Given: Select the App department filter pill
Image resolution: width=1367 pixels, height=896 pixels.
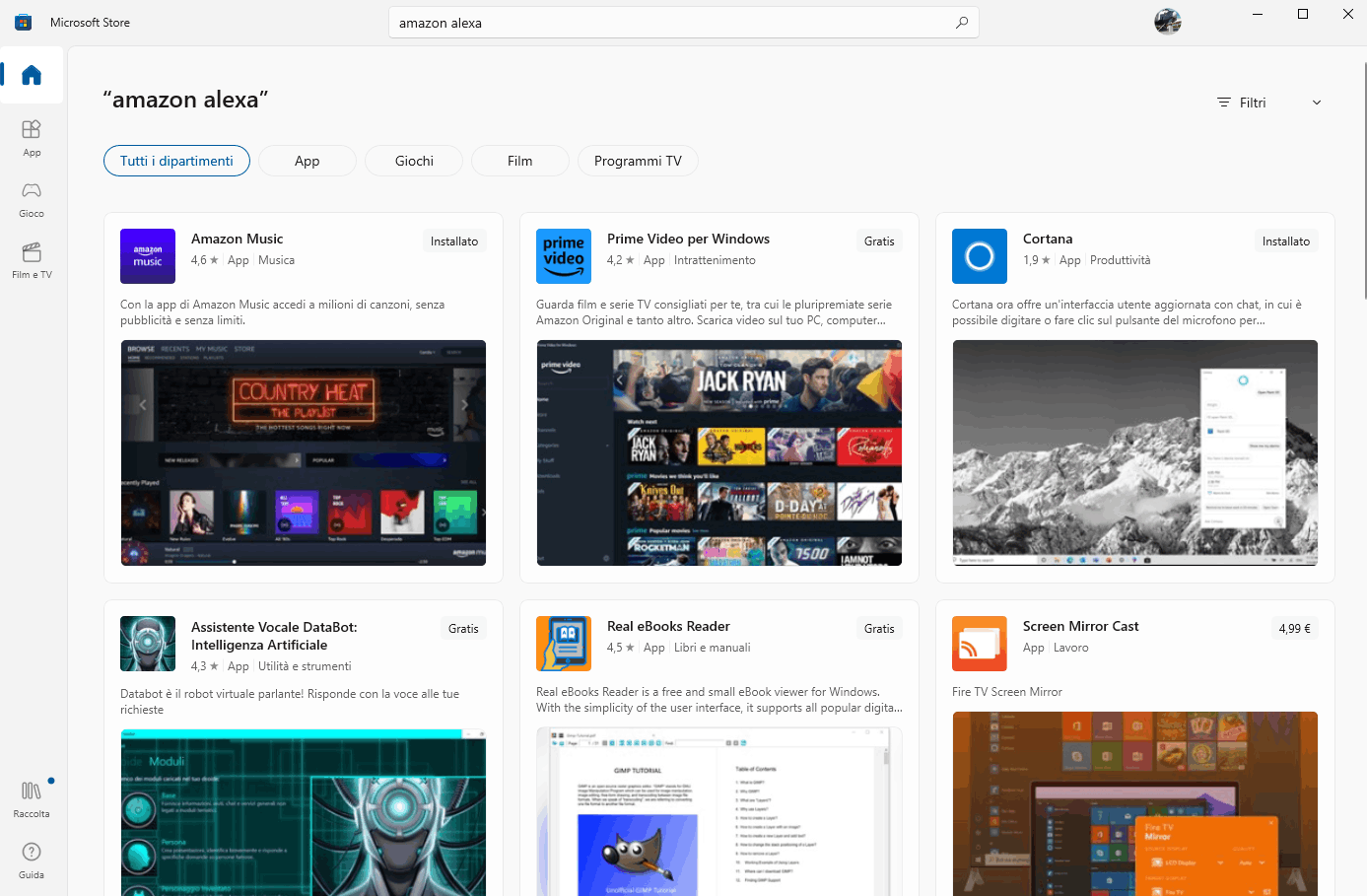Looking at the screenshot, I should click(308, 161).
